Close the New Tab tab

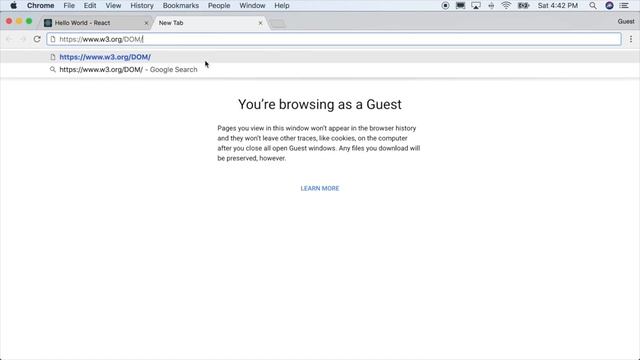(x=260, y=23)
